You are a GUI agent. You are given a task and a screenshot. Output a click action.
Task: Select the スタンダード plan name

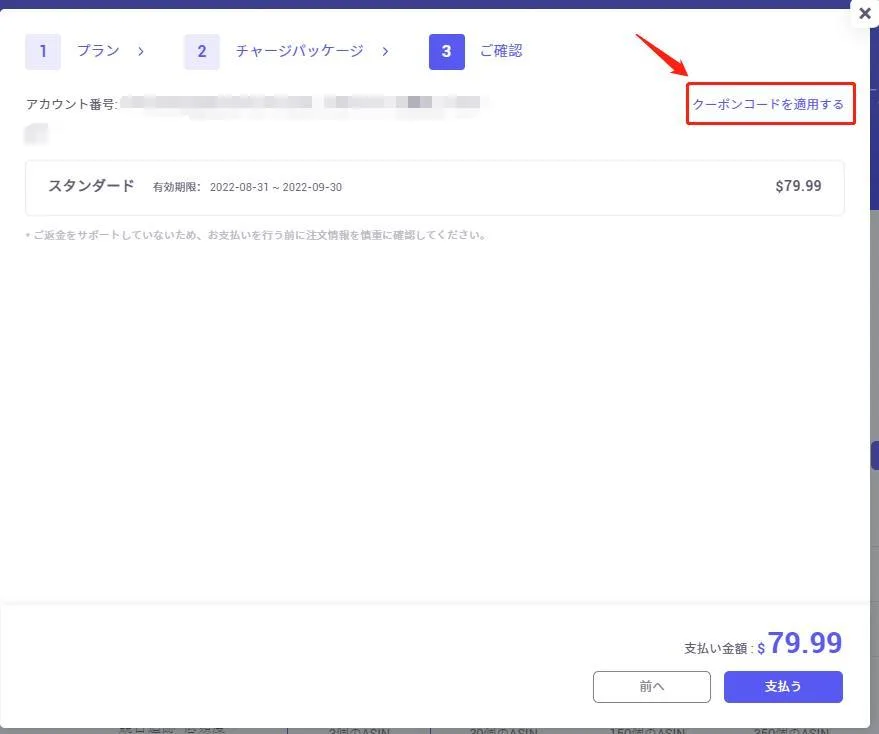91,186
